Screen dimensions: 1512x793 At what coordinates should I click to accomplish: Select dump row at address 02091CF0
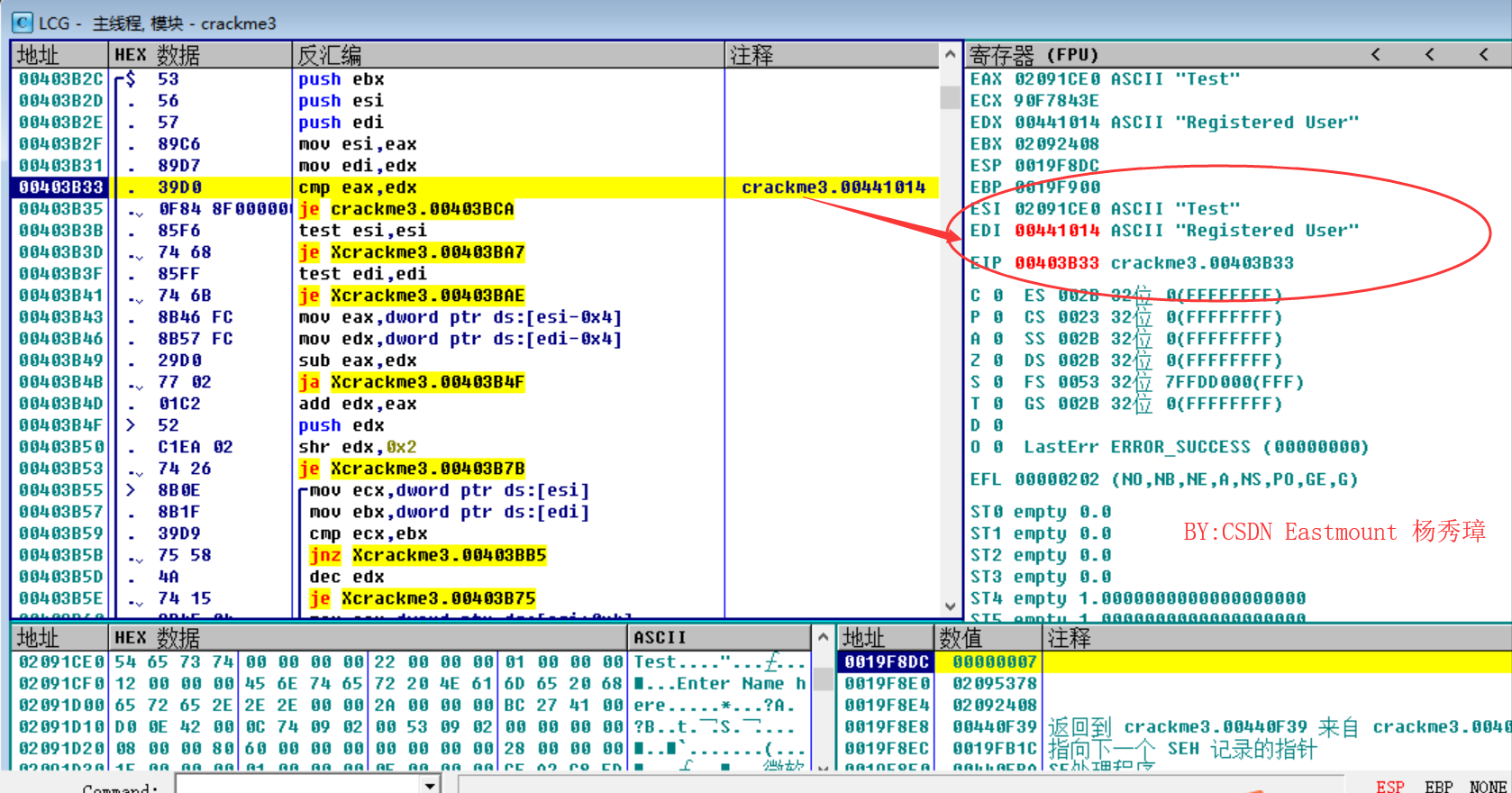pos(411,683)
